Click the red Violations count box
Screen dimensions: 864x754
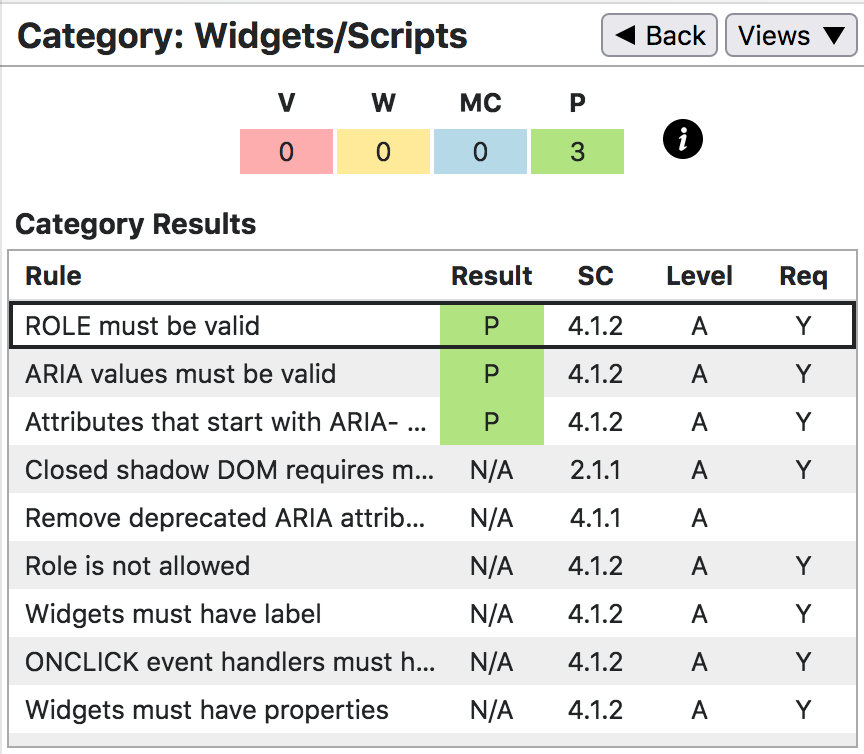[x=286, y=152]
